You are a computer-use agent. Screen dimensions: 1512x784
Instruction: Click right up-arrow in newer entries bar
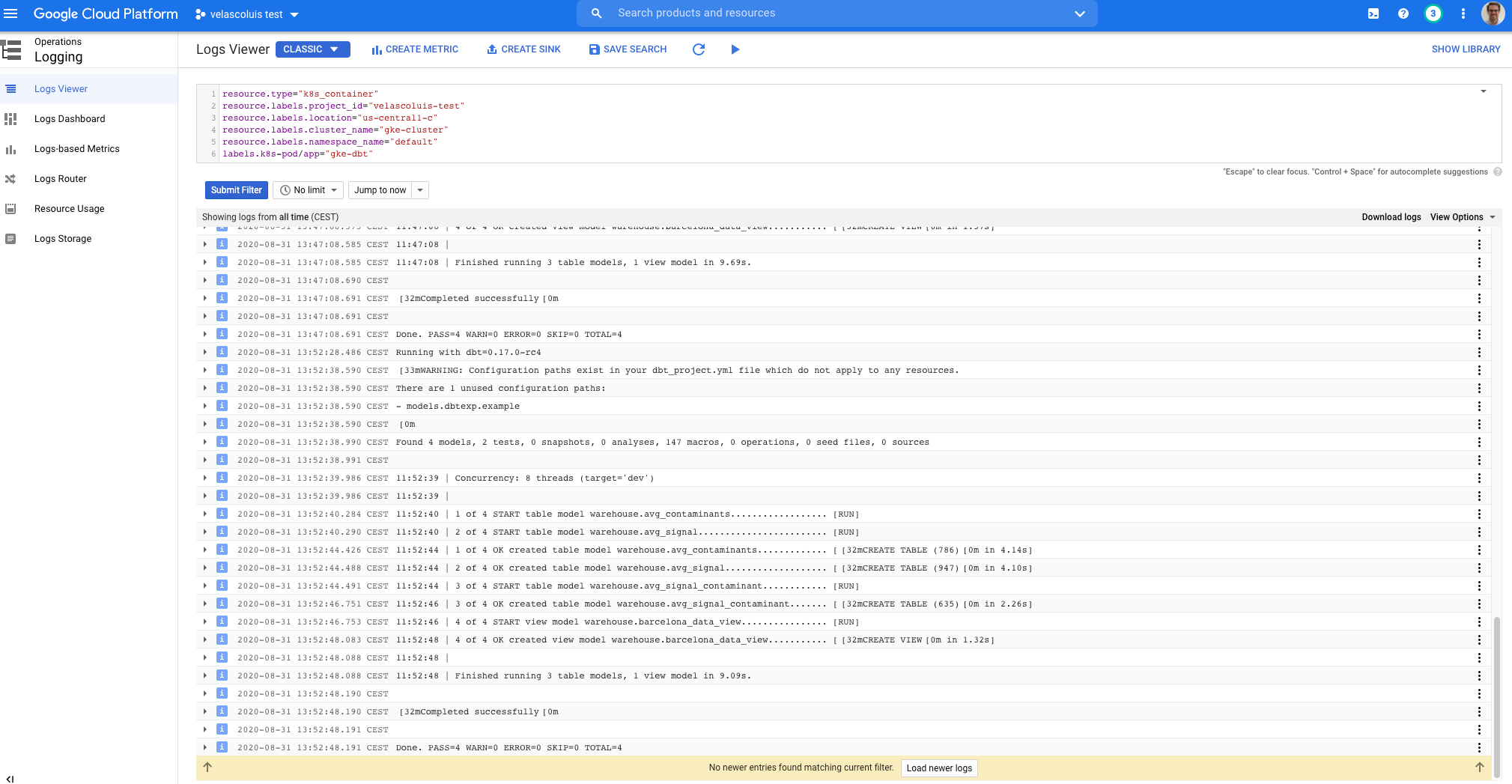pyautogui.click(x=1480, y=768)
